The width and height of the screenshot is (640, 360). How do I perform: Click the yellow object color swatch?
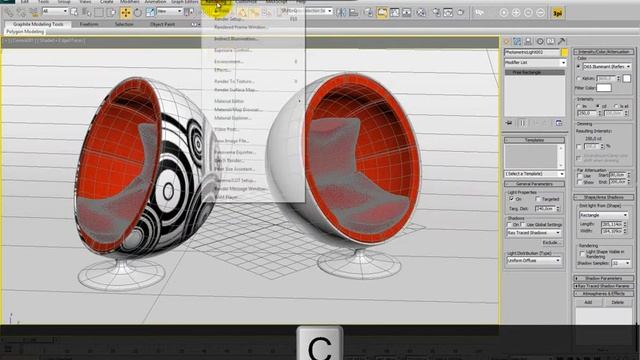pyautogui.click(x=564, y=52)
